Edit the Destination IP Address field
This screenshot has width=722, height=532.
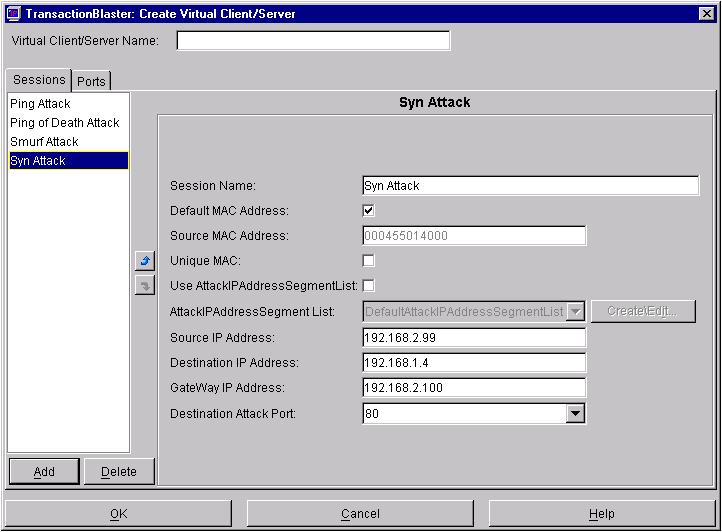474,362
